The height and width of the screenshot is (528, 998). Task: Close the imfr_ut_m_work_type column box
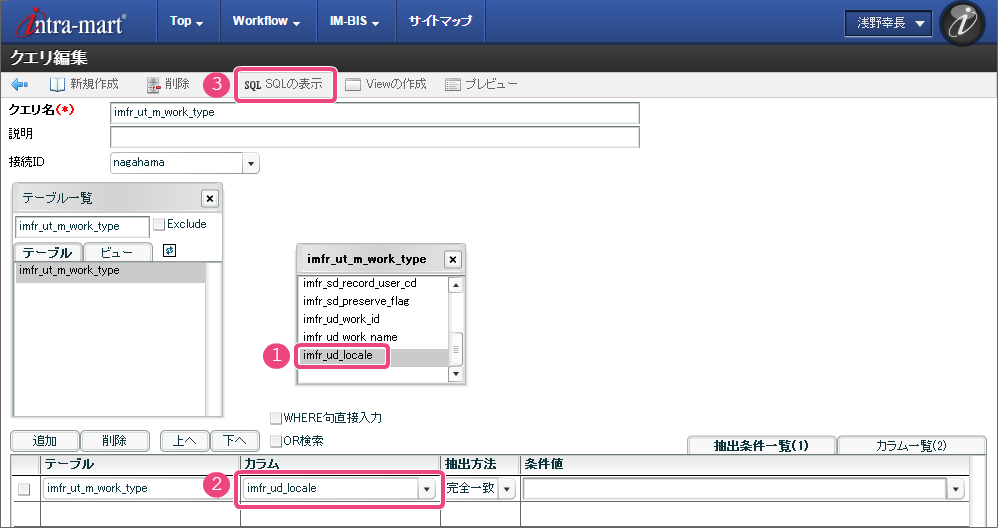[452, 260]
